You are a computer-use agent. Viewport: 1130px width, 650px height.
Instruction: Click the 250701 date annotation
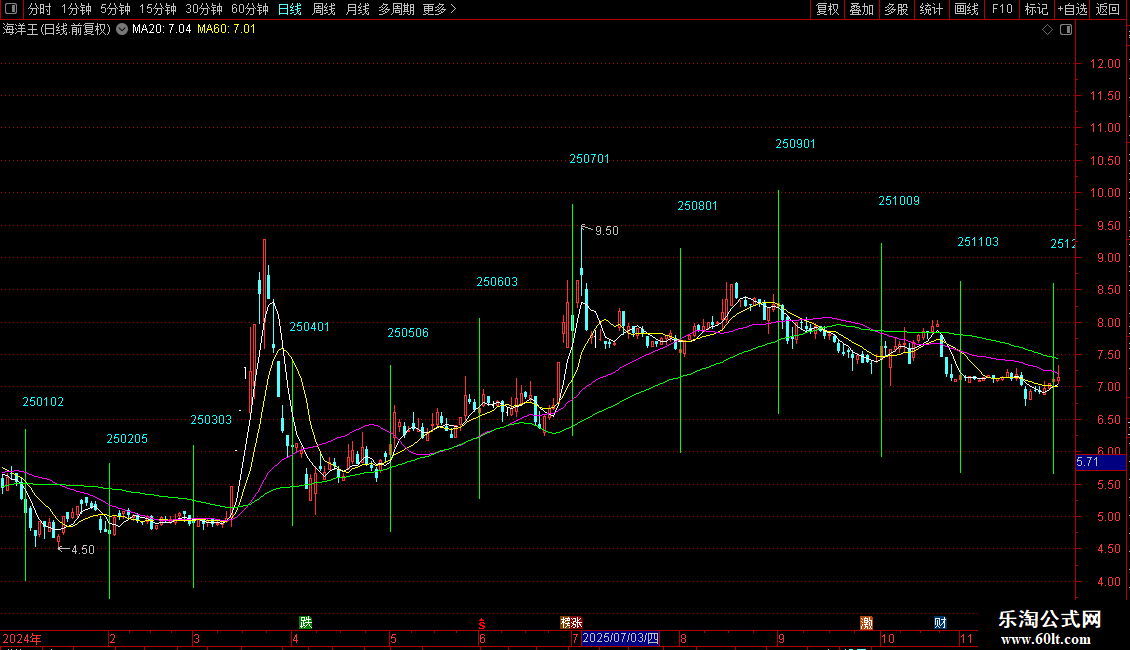tap(590, 159)
